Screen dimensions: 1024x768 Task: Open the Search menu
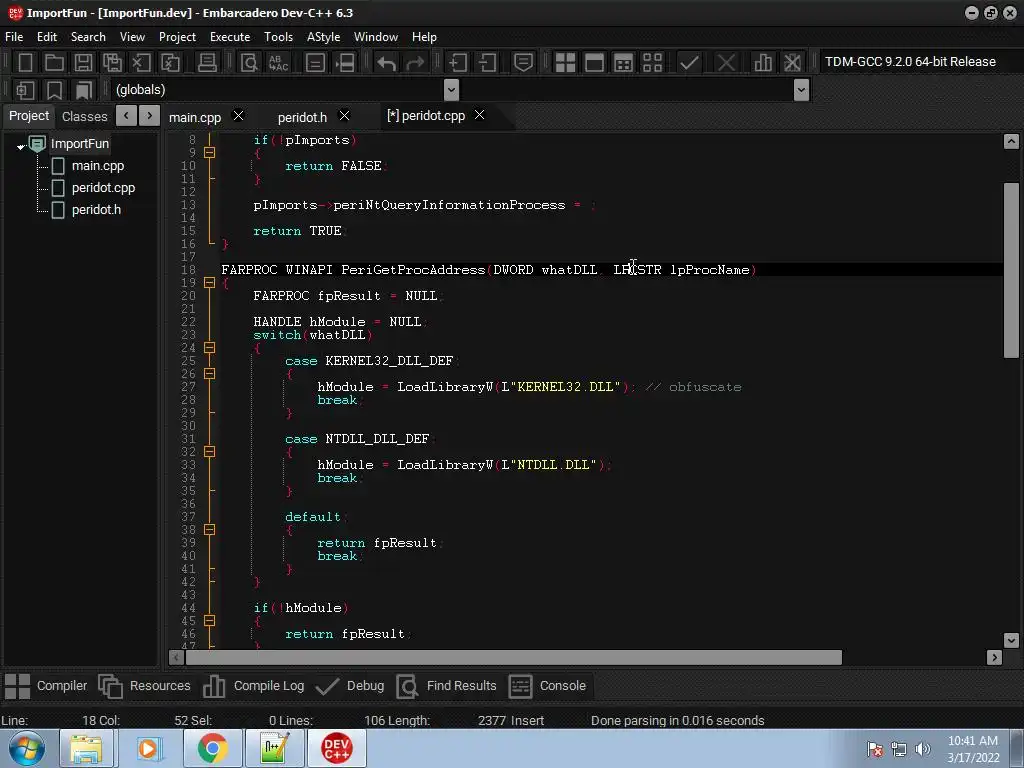(88, 37)
